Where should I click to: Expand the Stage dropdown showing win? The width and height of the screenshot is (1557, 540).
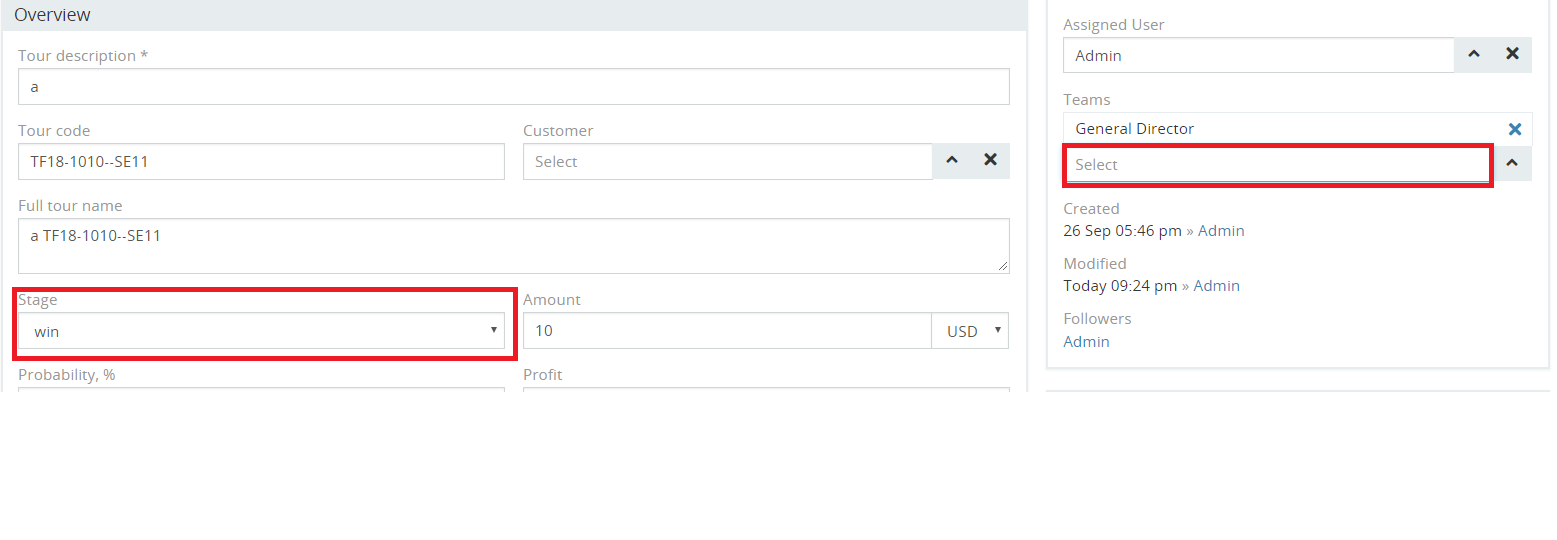pyautogui.click(x=261, y=331)
